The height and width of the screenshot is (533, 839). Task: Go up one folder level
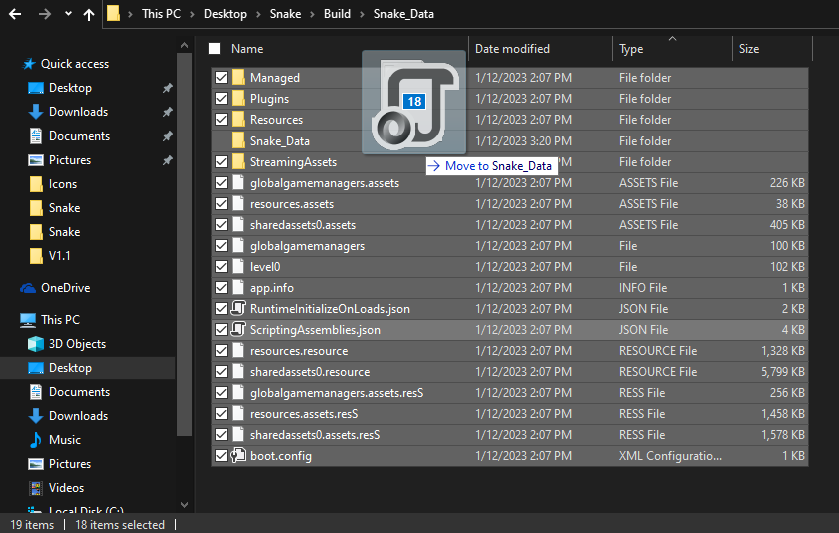(x=89, y=14)
